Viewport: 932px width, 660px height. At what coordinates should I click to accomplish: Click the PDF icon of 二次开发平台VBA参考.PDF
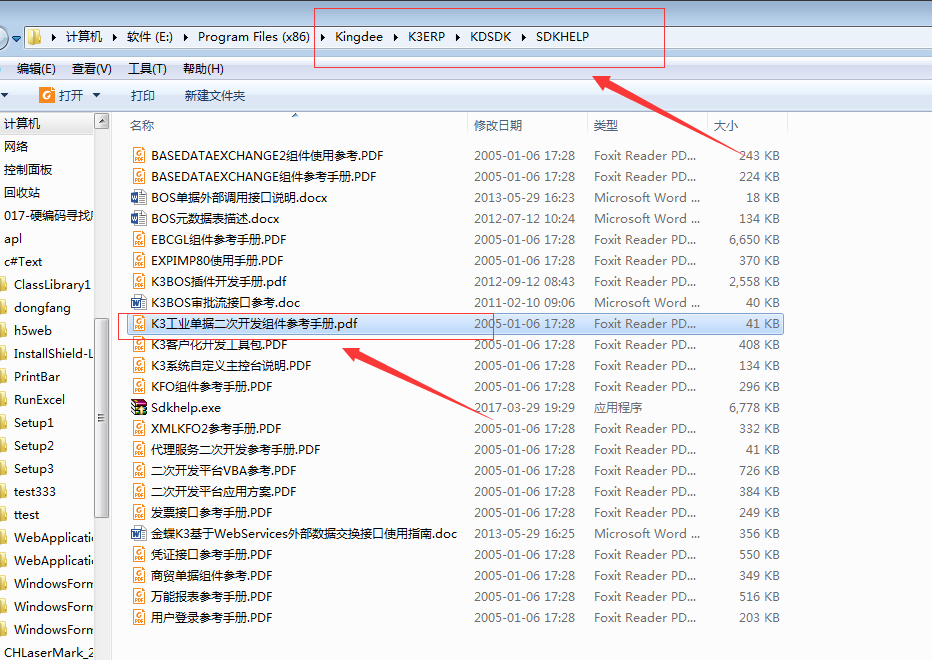pos(138,470)
